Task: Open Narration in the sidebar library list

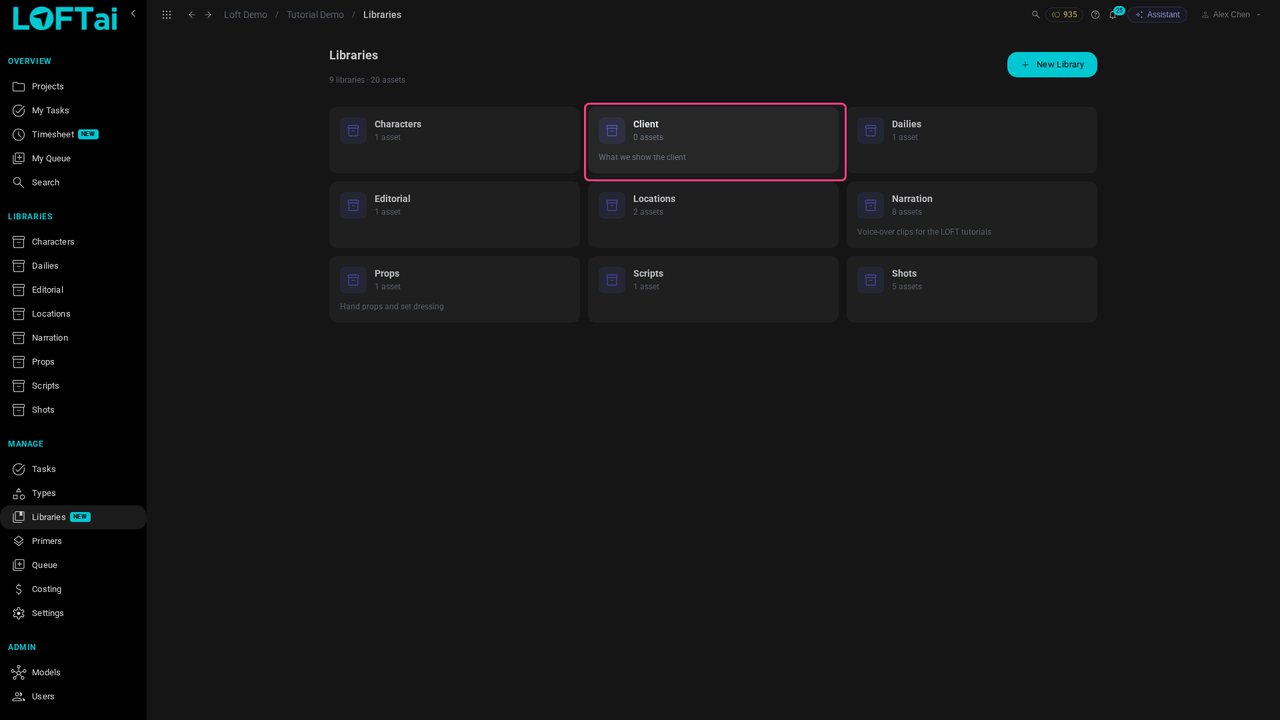Action: tap(73, 338)
